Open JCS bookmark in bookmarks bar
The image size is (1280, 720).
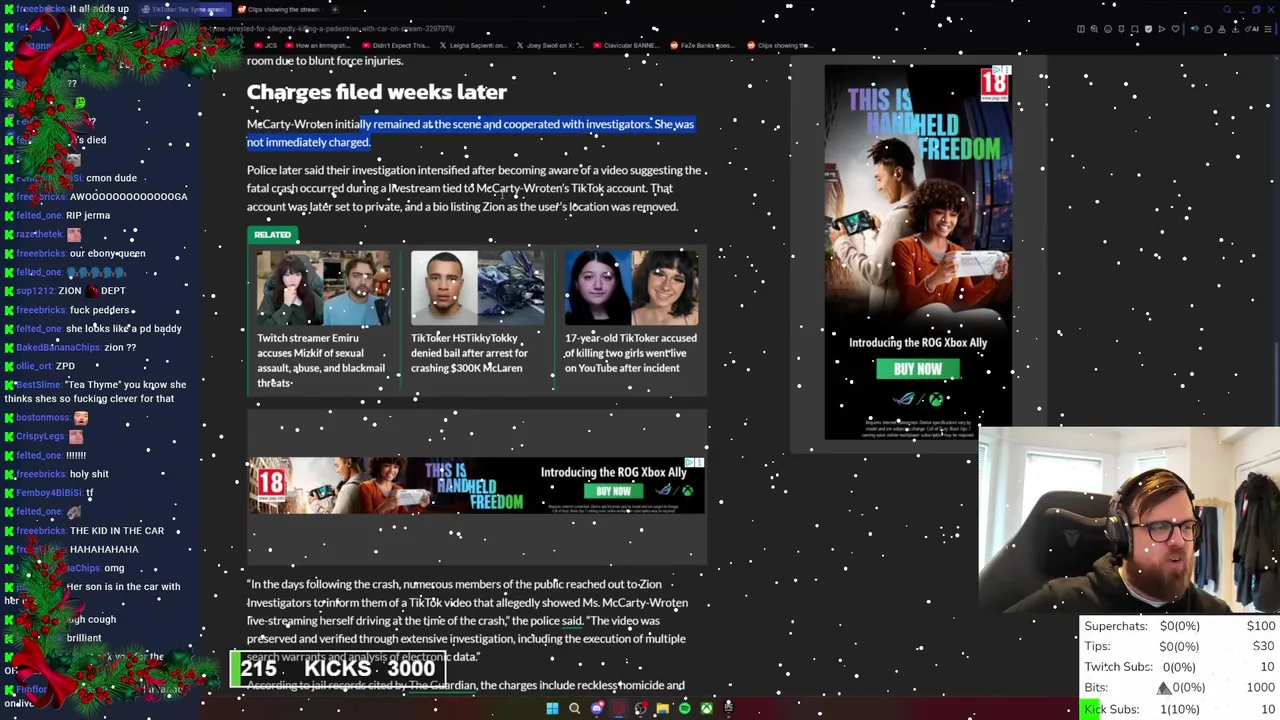pos(266,45)
